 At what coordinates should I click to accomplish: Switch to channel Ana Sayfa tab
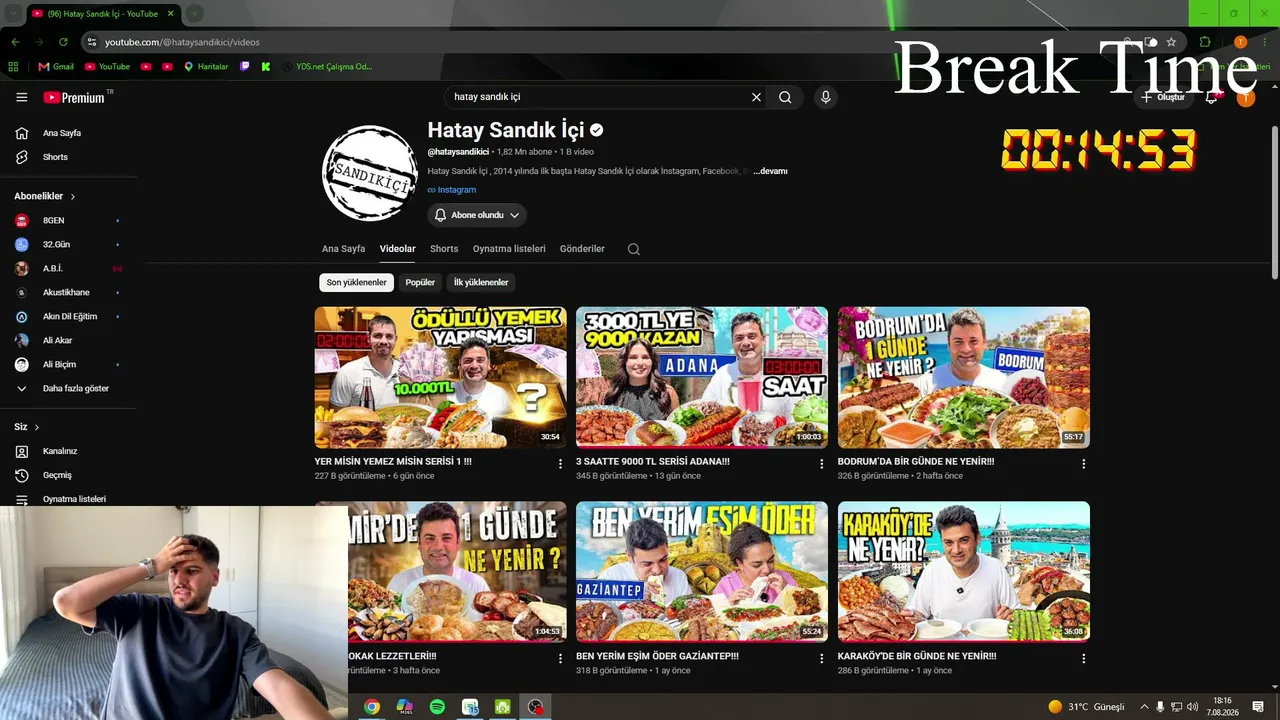[343, 249]
